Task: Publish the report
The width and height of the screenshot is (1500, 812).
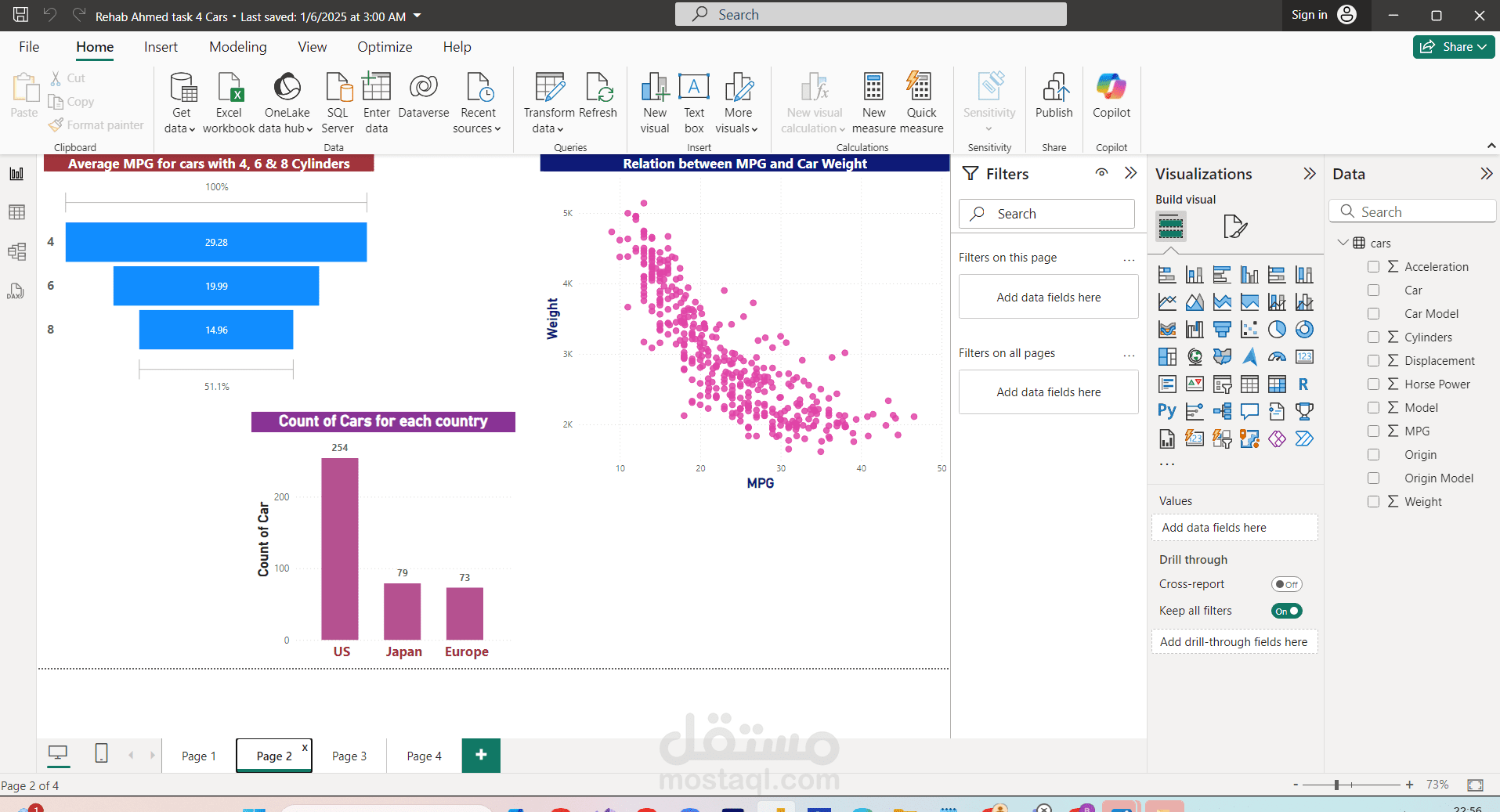Action: point(1054,96)
